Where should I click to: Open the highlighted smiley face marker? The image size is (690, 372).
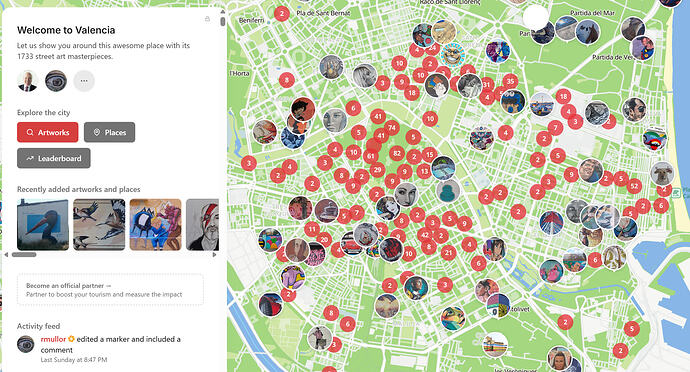pos(452,55)
